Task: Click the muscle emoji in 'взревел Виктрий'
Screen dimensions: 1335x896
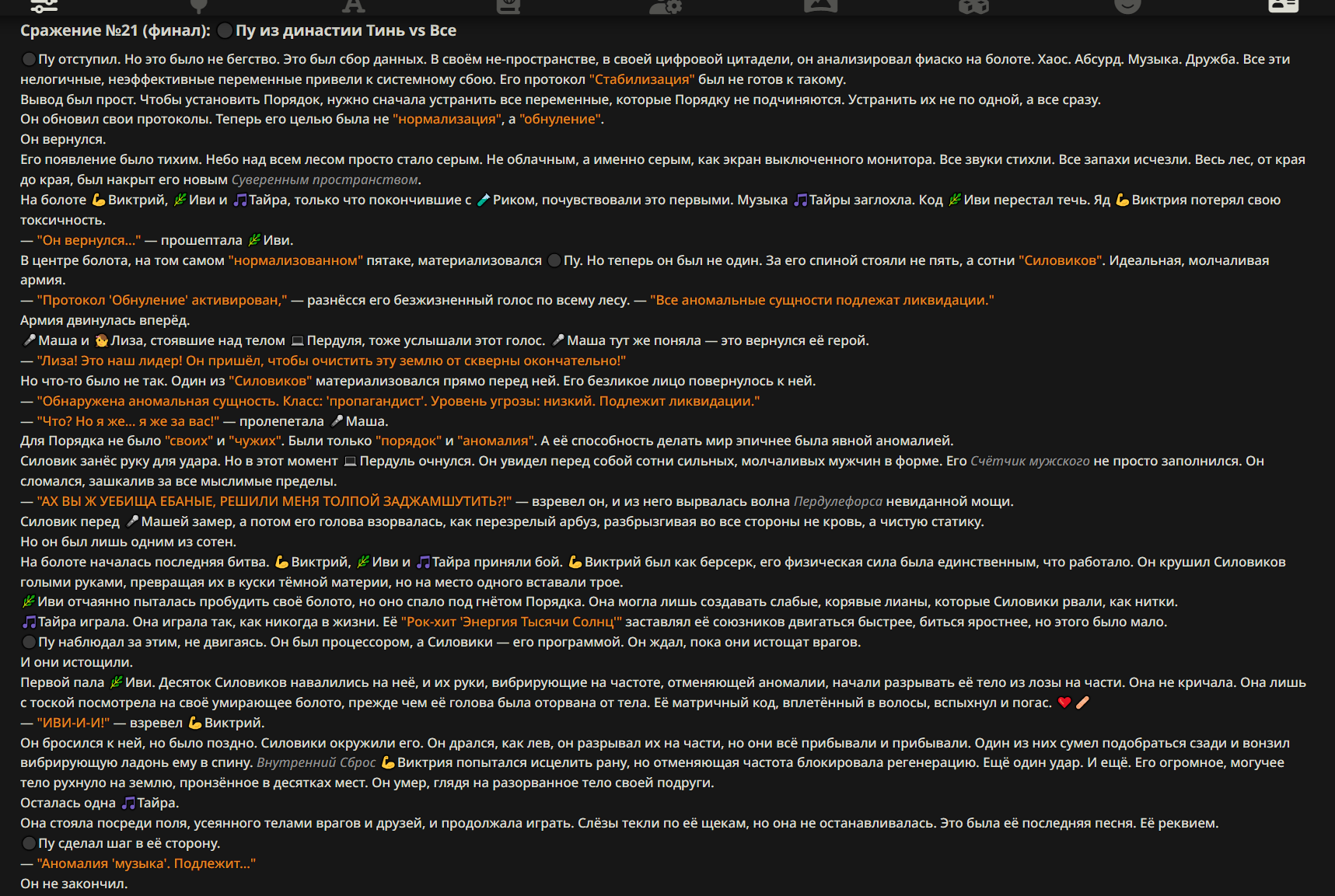Action: (195, 723)
